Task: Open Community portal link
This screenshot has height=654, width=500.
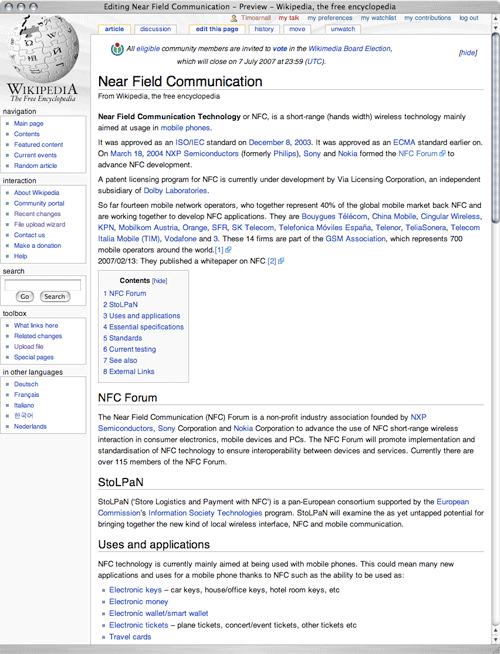Action: point(39,204)
